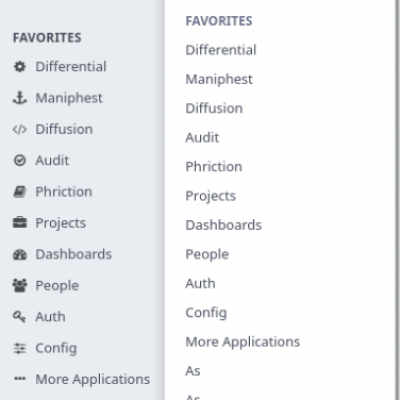Click the Dashboards gauge icon

pos(20,254)
